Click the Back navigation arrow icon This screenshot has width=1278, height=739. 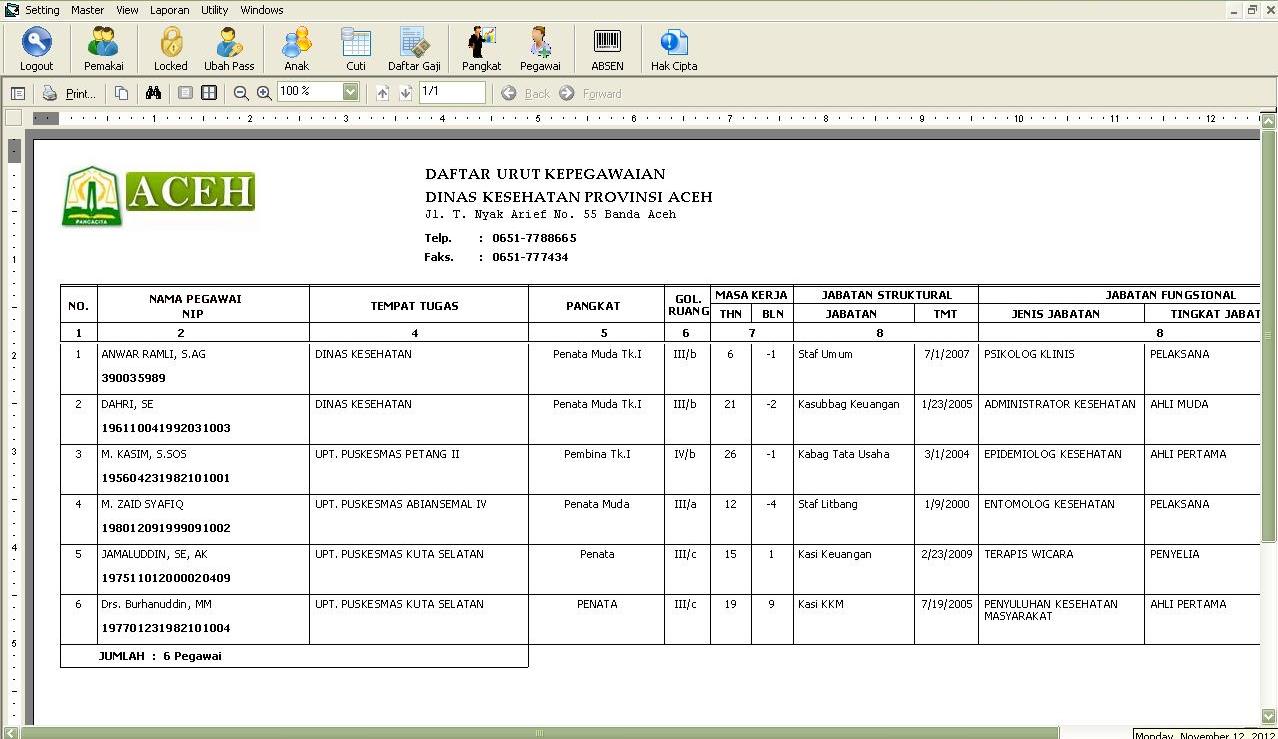[x=509, y=93]
